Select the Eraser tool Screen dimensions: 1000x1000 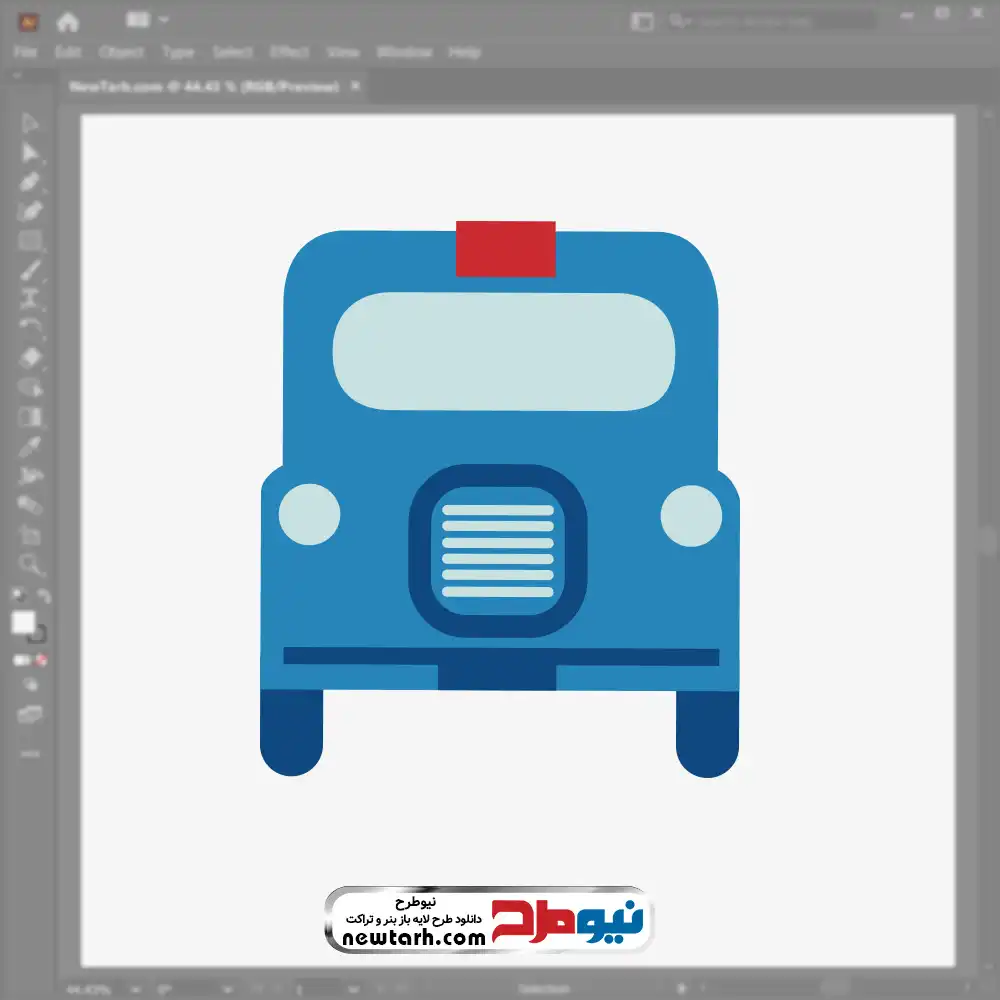(30, 358)
